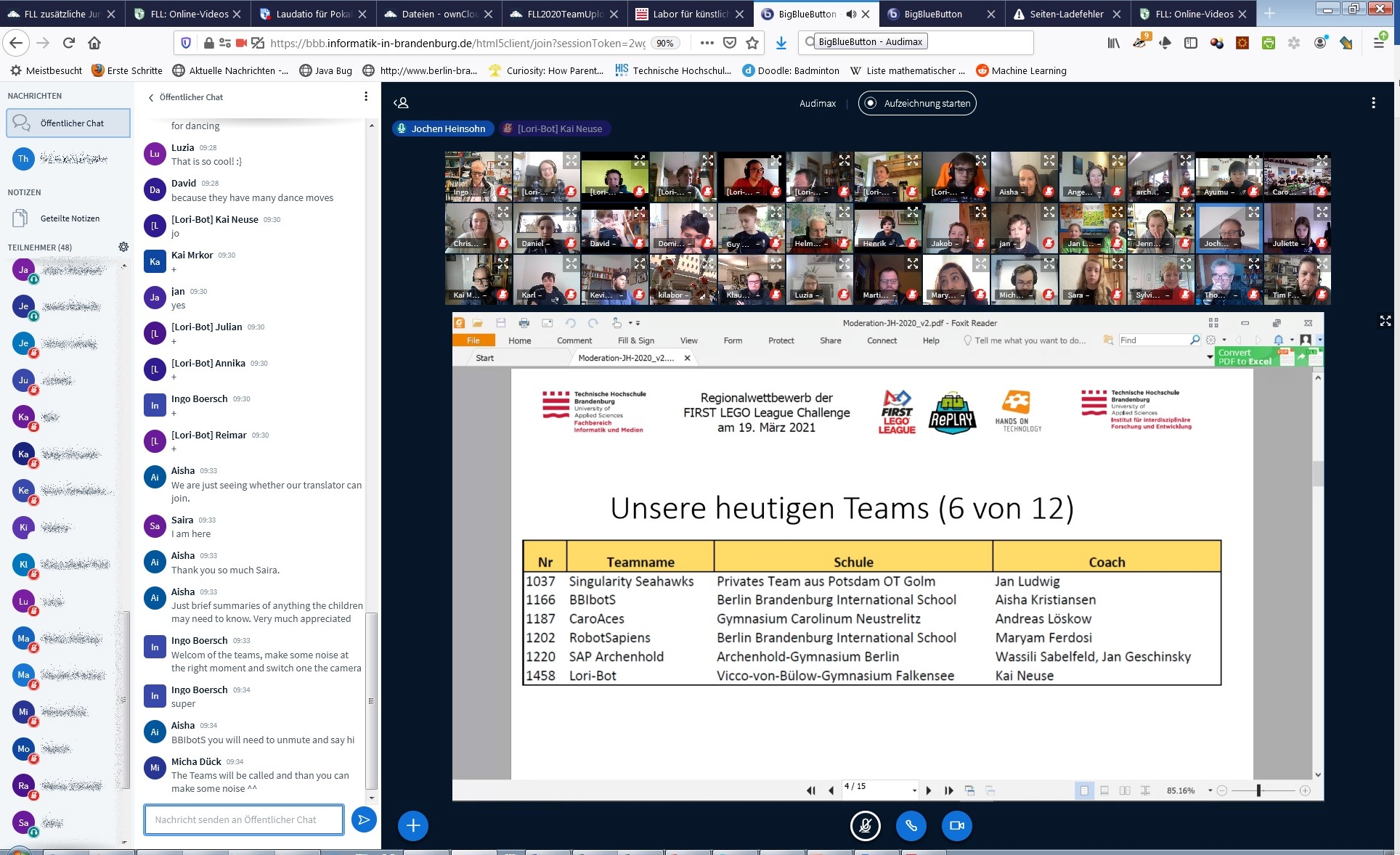The image size is (1400, 855).
Task: Open participants settings gear icon
Action: pos(123,247)
